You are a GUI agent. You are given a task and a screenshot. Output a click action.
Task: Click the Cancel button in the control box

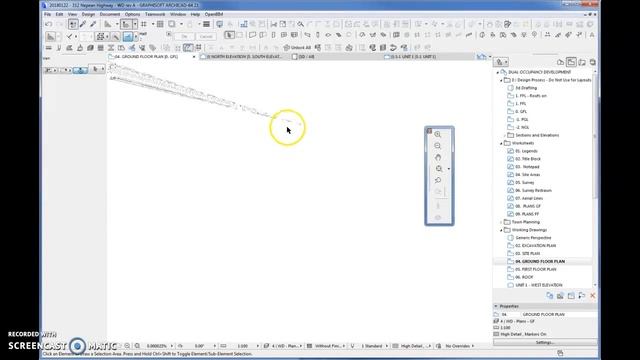[206, 36]
